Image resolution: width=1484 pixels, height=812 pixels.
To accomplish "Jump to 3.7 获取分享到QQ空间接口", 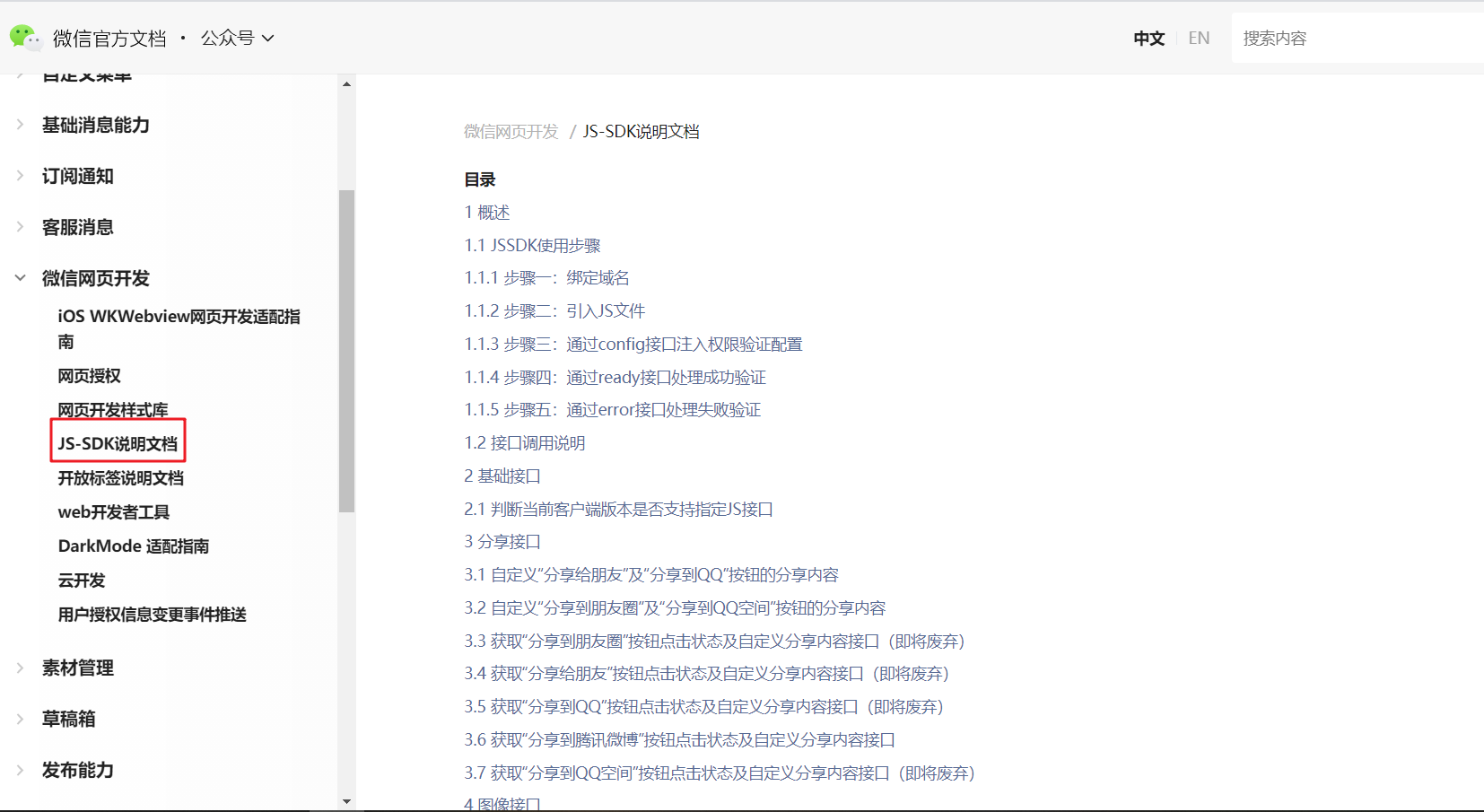I will click(x=720, y=773).
